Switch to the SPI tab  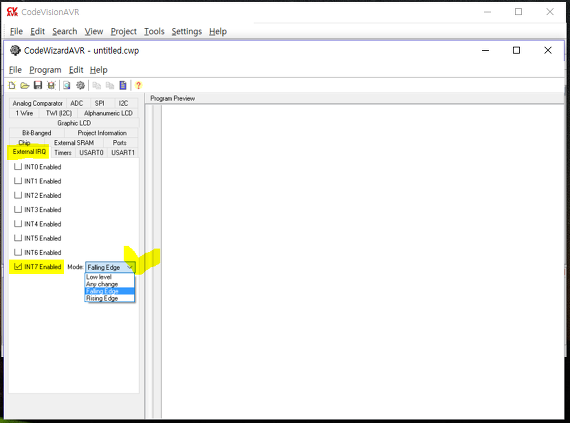(x=100, y=103)
